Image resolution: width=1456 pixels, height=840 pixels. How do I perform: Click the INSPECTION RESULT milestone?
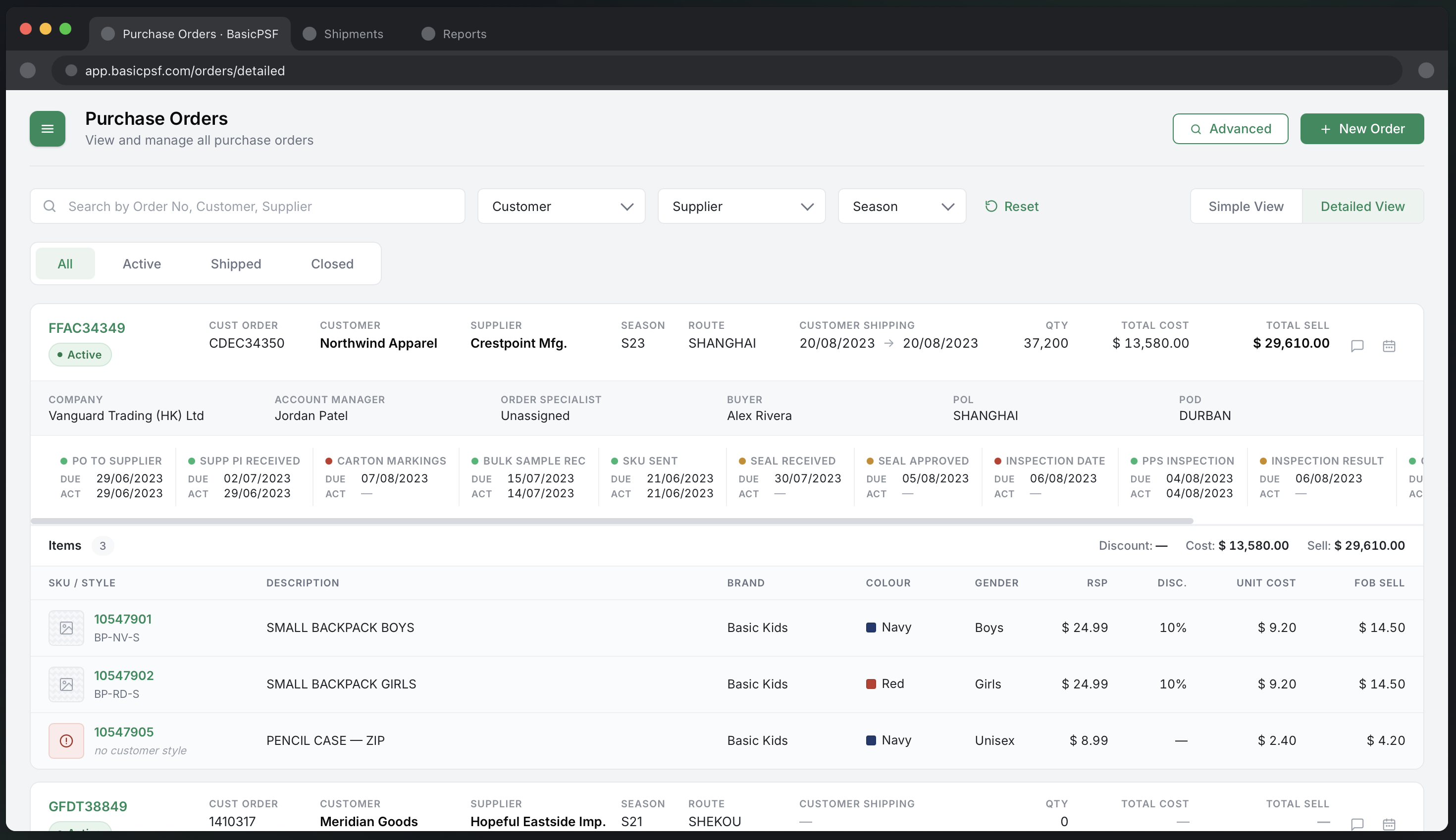(1322, 477)
